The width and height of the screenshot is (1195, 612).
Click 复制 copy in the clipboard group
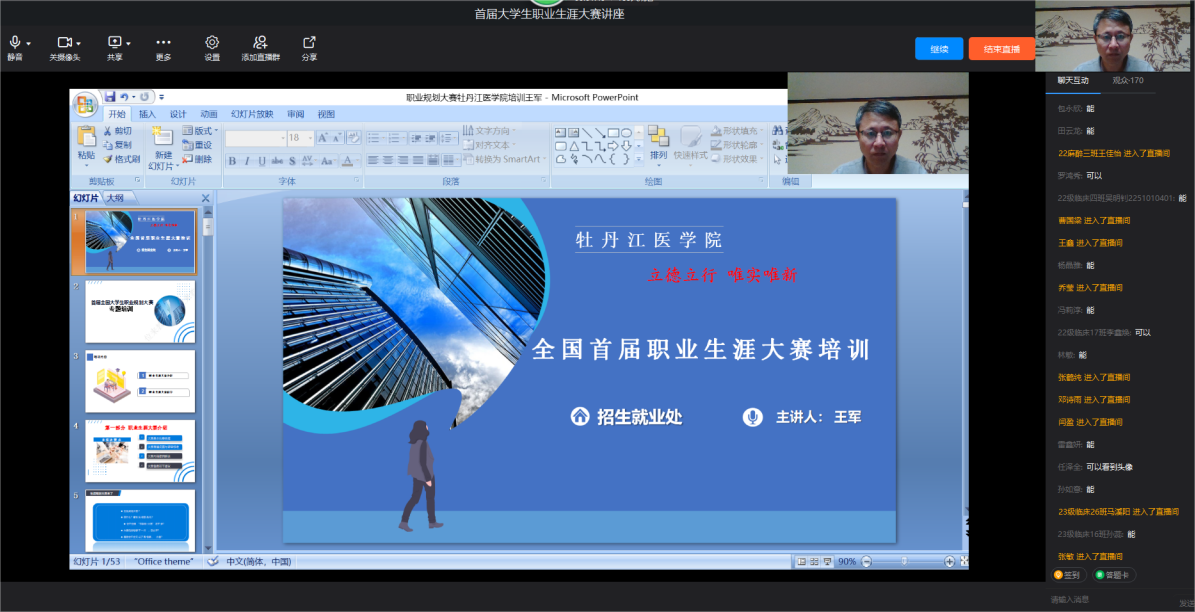pyautogui.click(x=118, y=145)
